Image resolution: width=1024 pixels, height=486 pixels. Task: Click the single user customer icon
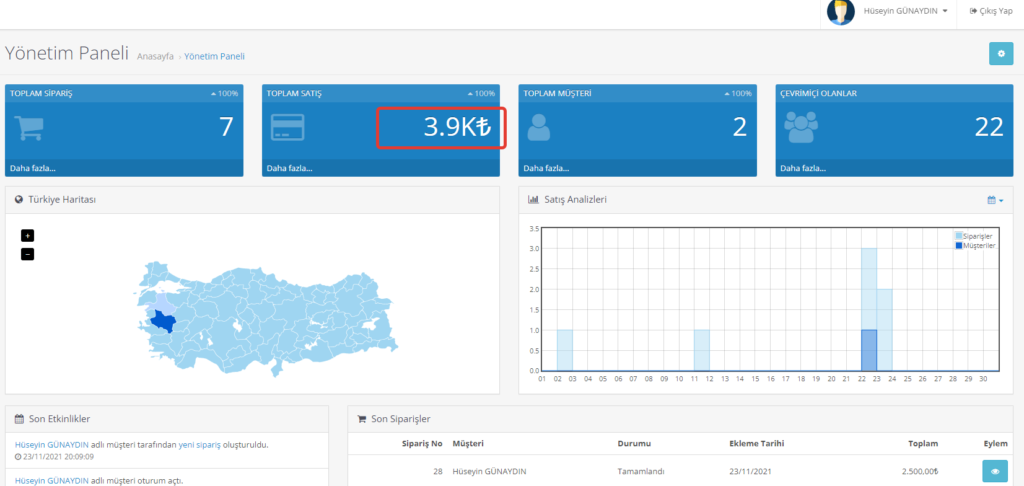[539, 128]
